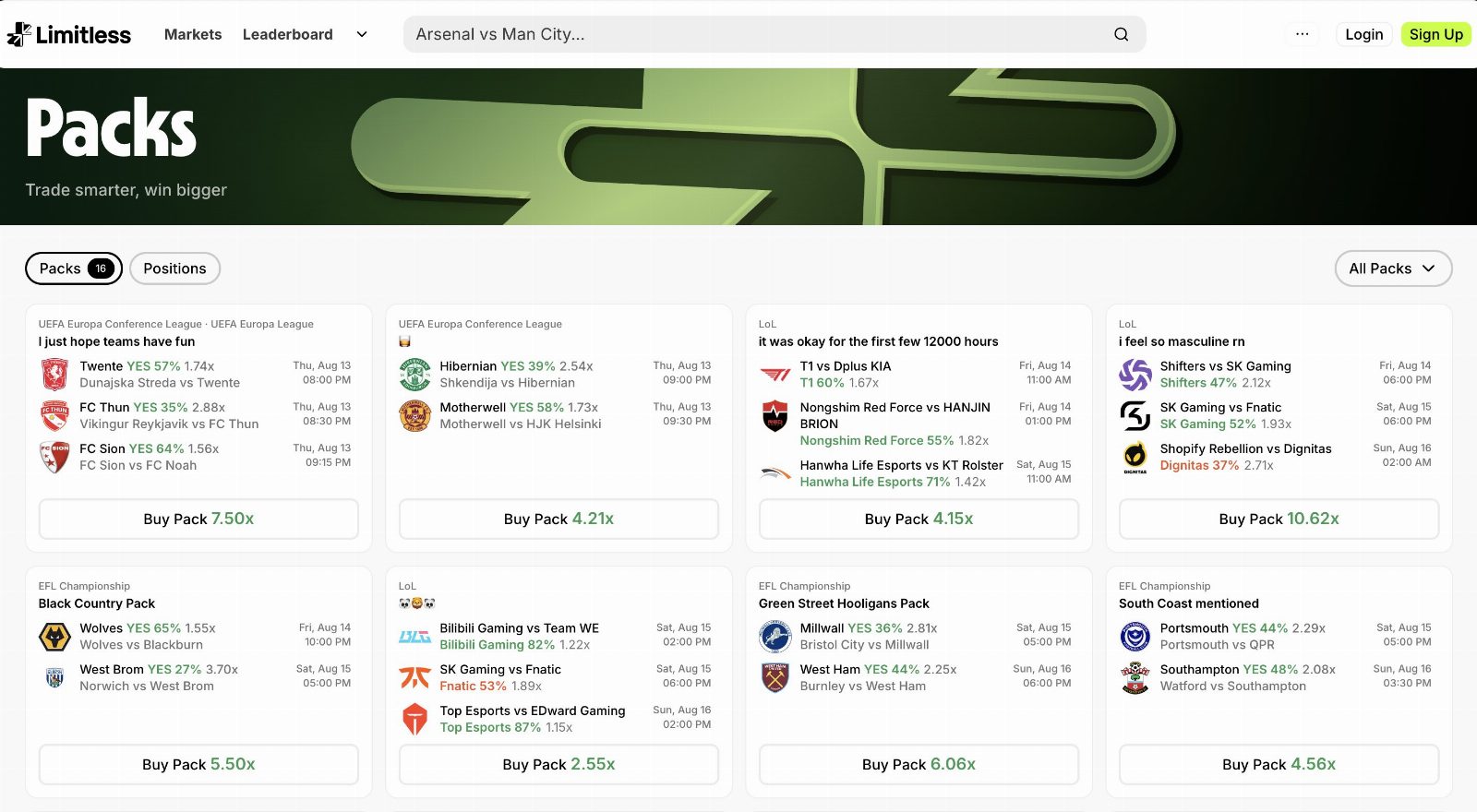Buy the 4.21x pack
The height and width of the screenshot is (812, 1477).
coord(558,519)
